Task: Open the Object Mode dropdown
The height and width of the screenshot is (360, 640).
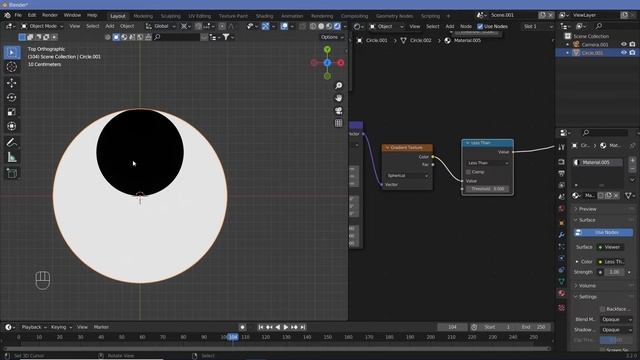Action: (42, 26)
